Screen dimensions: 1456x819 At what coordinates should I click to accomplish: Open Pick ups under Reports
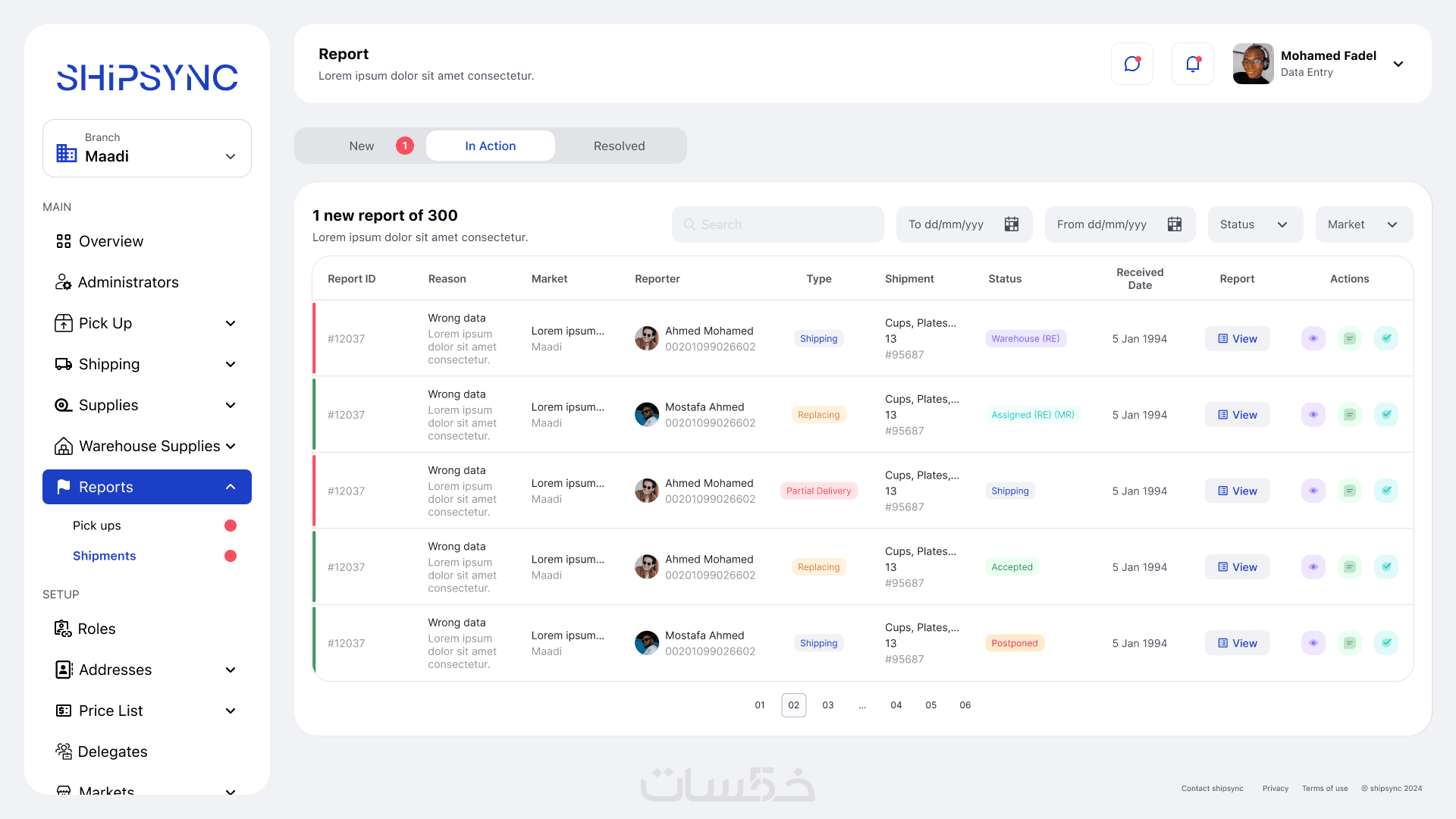[97, 526]
